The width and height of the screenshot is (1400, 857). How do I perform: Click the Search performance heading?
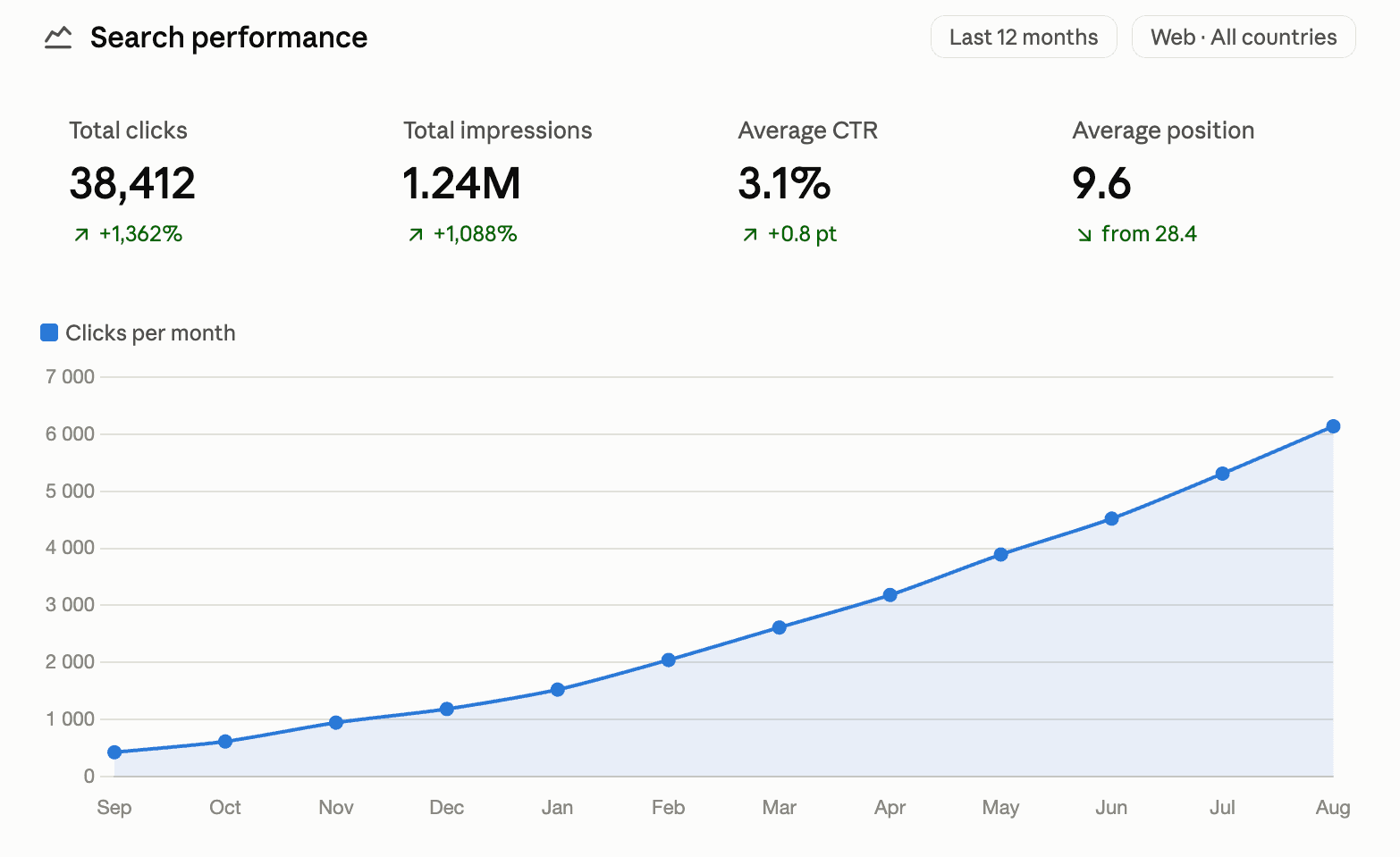pyautogui.click(x=229, y=38)
